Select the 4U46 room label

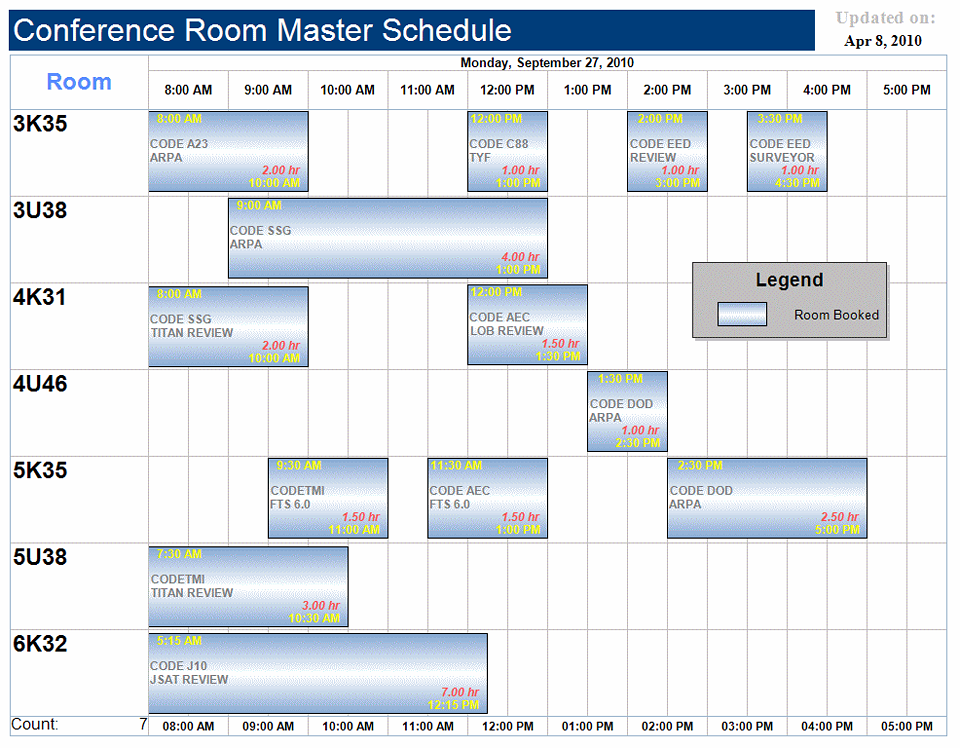41,383
